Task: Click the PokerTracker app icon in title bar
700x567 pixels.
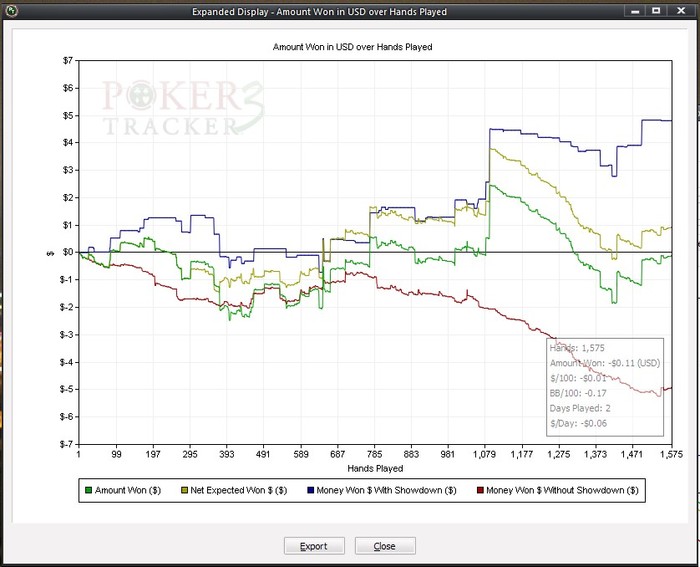Action: tap(11, 11)
